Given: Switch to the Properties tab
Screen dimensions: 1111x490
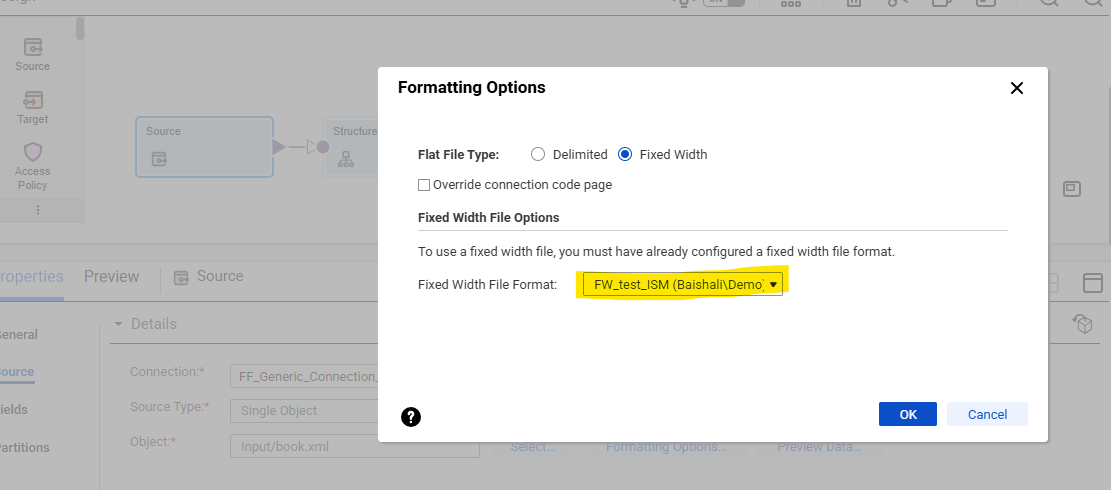Looking at the screenshot, I should click(x=30, y=276).
